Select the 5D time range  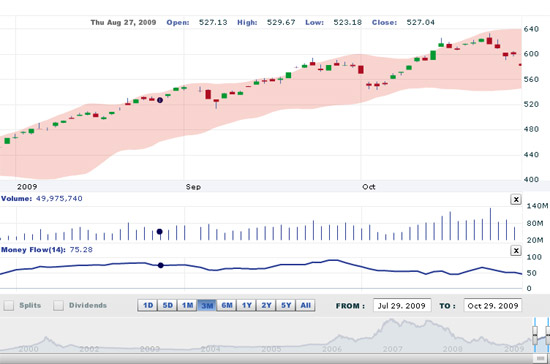pos(167,305)
